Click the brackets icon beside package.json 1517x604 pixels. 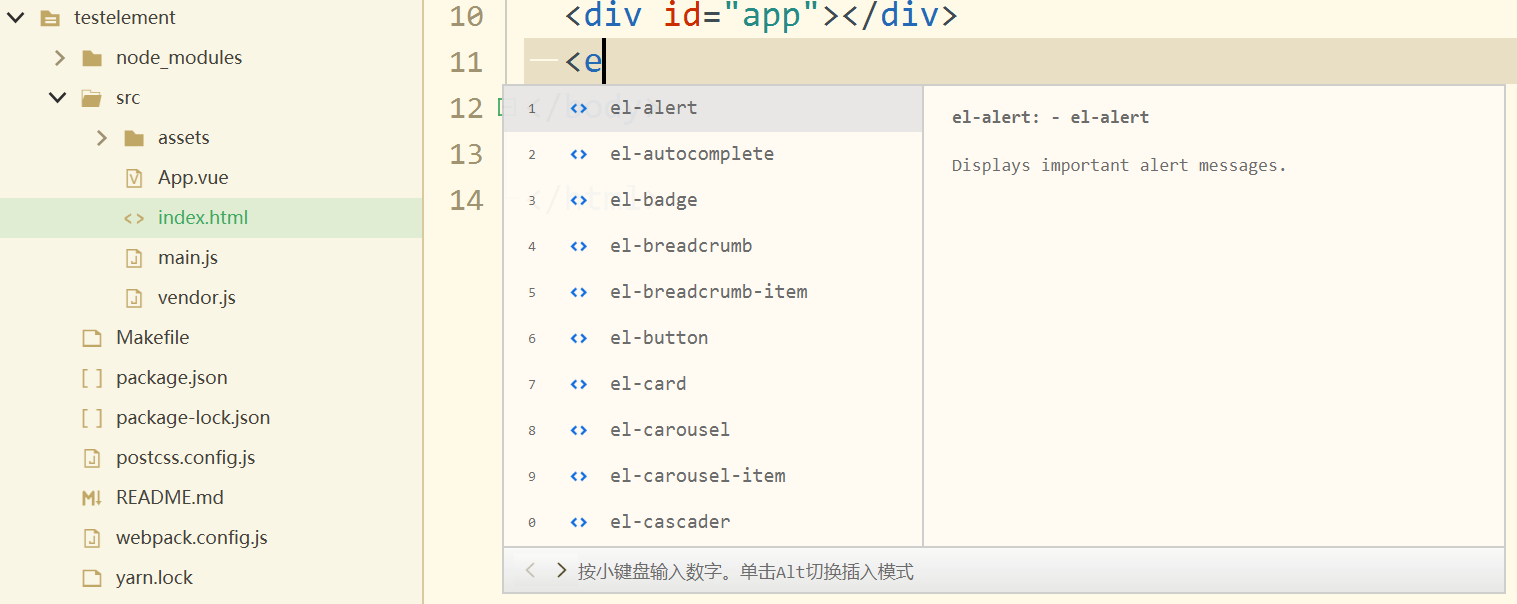92,378
